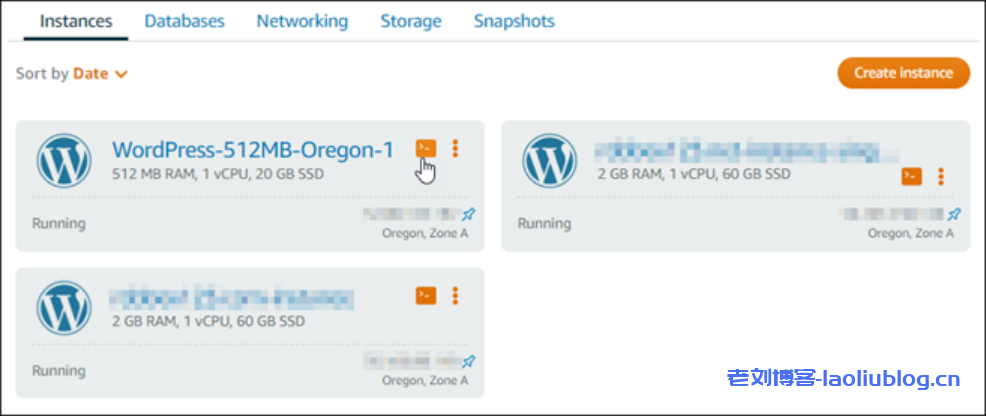Click static IP pin on top-right card

pyautogui.click(x=954, y=214)
